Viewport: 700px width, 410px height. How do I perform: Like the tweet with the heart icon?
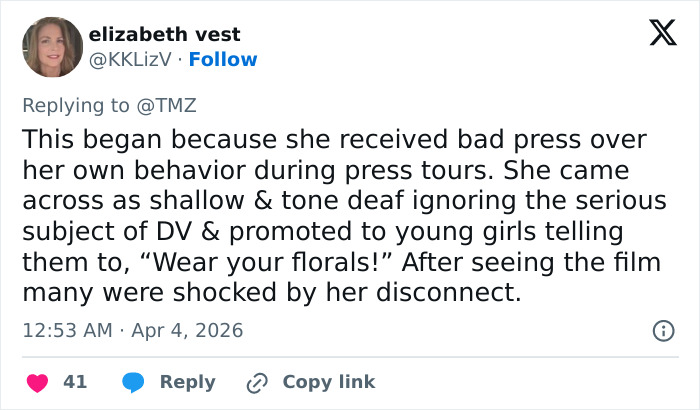point(38,382)
